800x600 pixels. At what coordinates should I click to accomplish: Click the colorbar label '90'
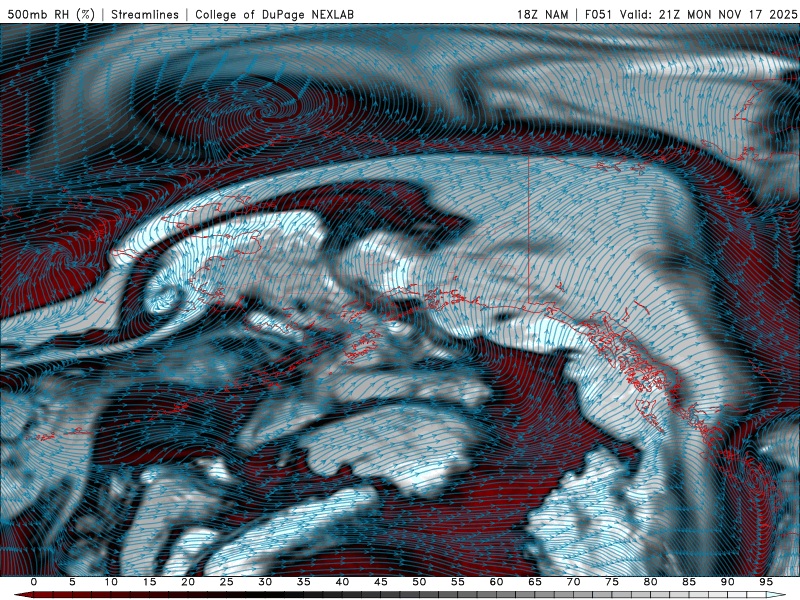(728, 582)
